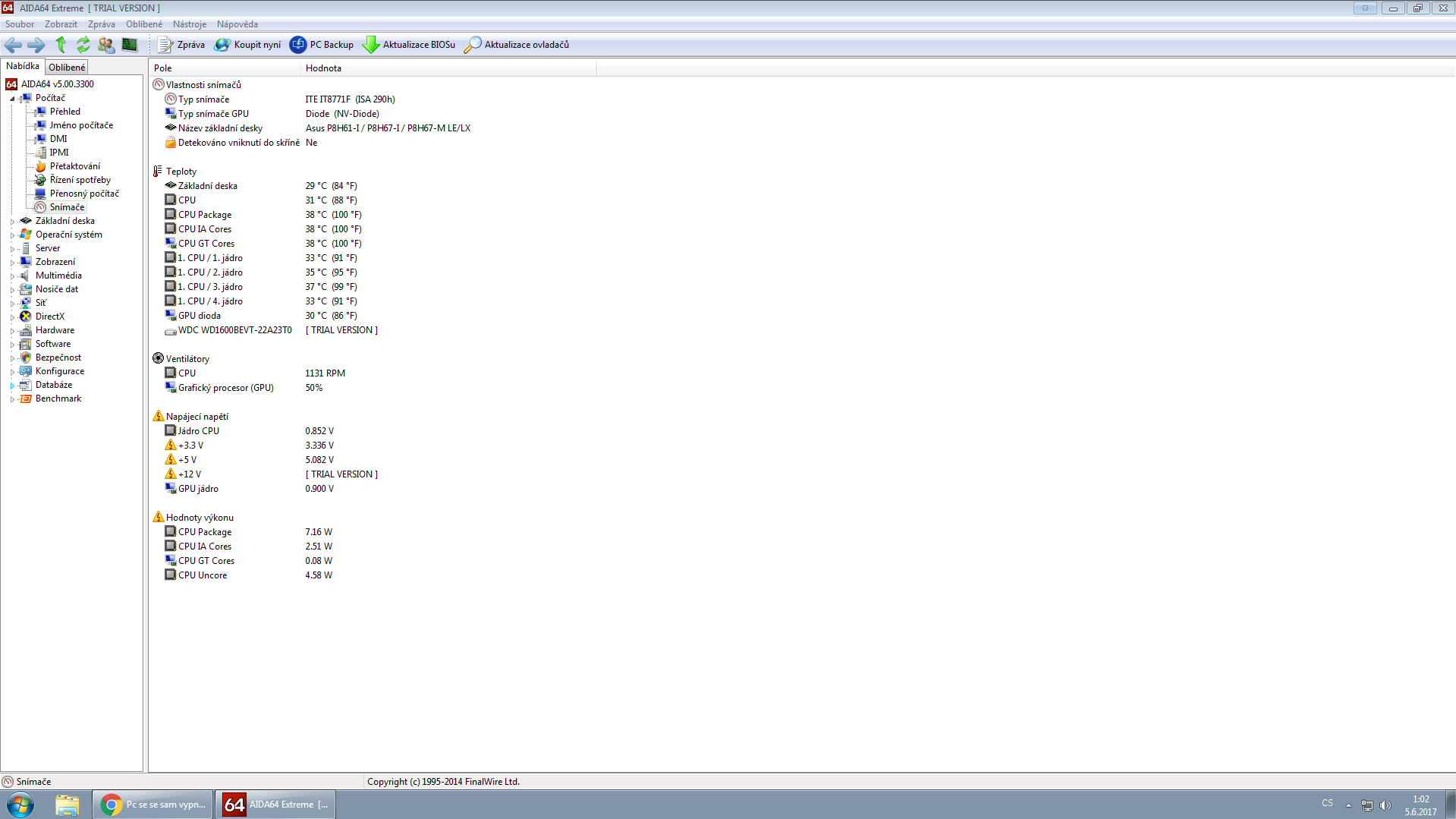1456x819 pixels.
Task: Open the Zobrazit menu
Action: click(61, 24)
